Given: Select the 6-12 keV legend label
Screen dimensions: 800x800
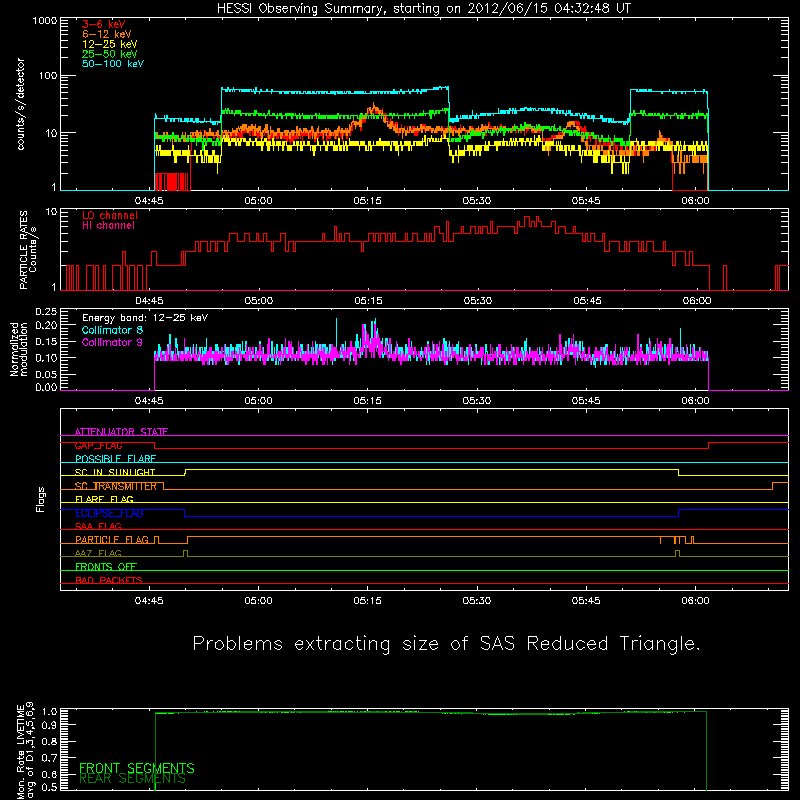Looking at the screenshot, I should click(x=106, y=34).
